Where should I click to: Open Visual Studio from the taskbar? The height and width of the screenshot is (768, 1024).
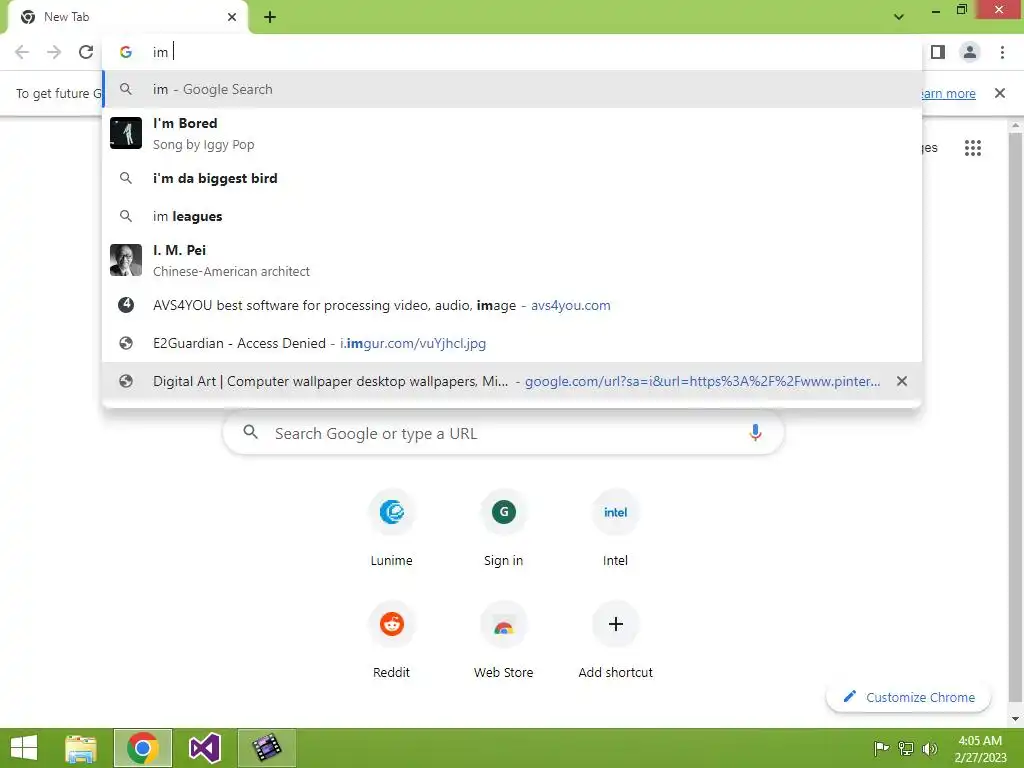point(204,748)
